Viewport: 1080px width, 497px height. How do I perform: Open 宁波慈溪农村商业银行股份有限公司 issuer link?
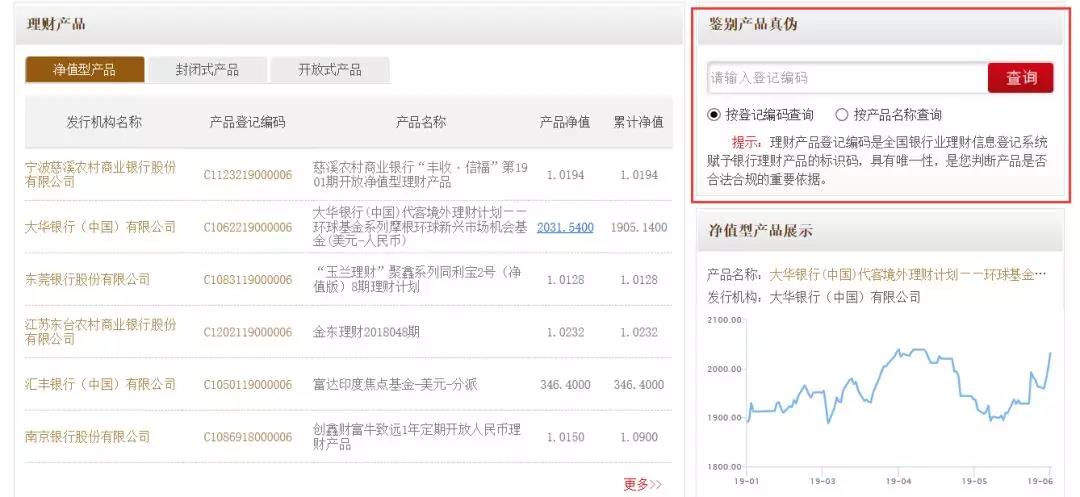101,175
